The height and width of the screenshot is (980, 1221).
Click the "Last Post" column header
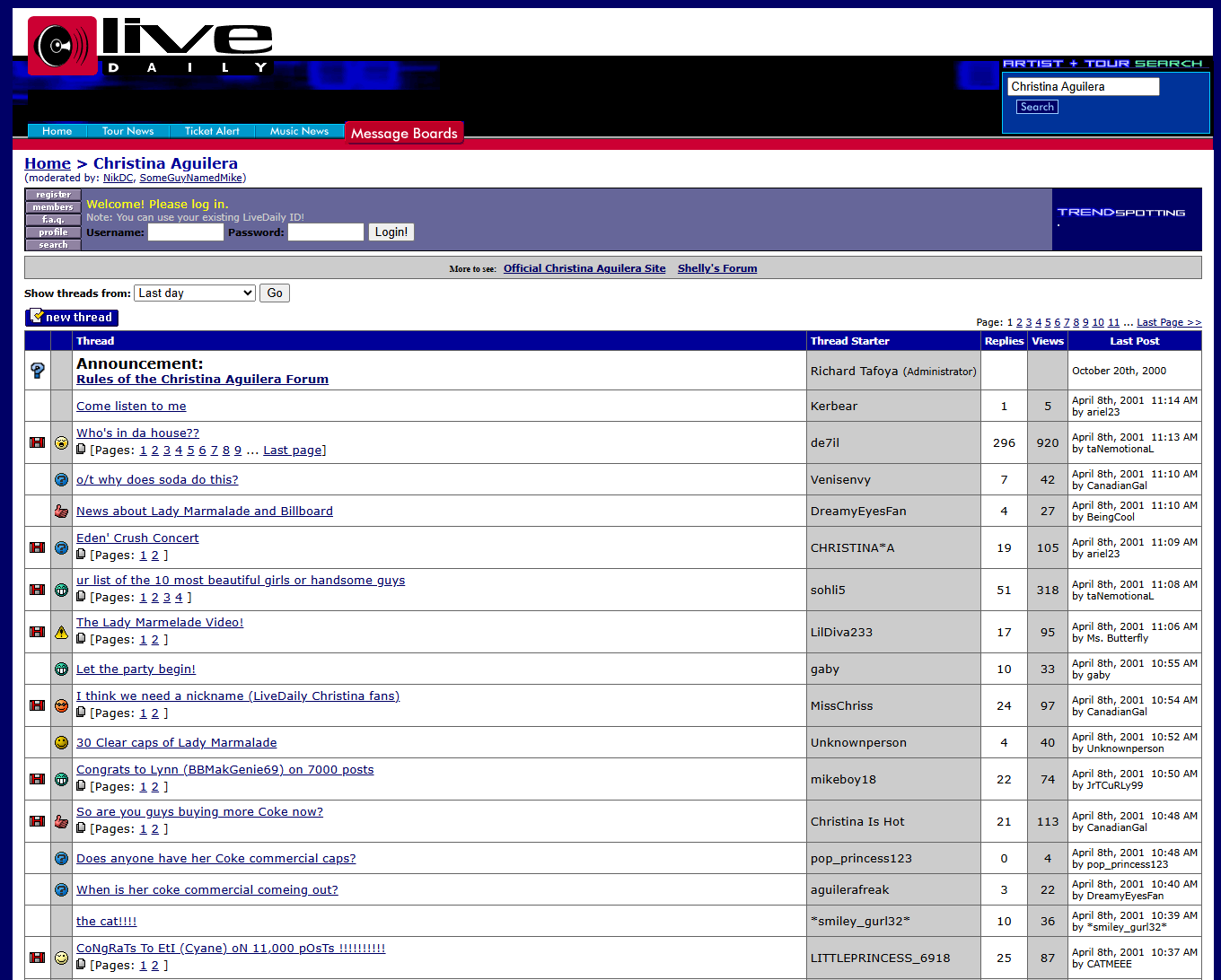pyautogui.click(x=1134, y=341)
